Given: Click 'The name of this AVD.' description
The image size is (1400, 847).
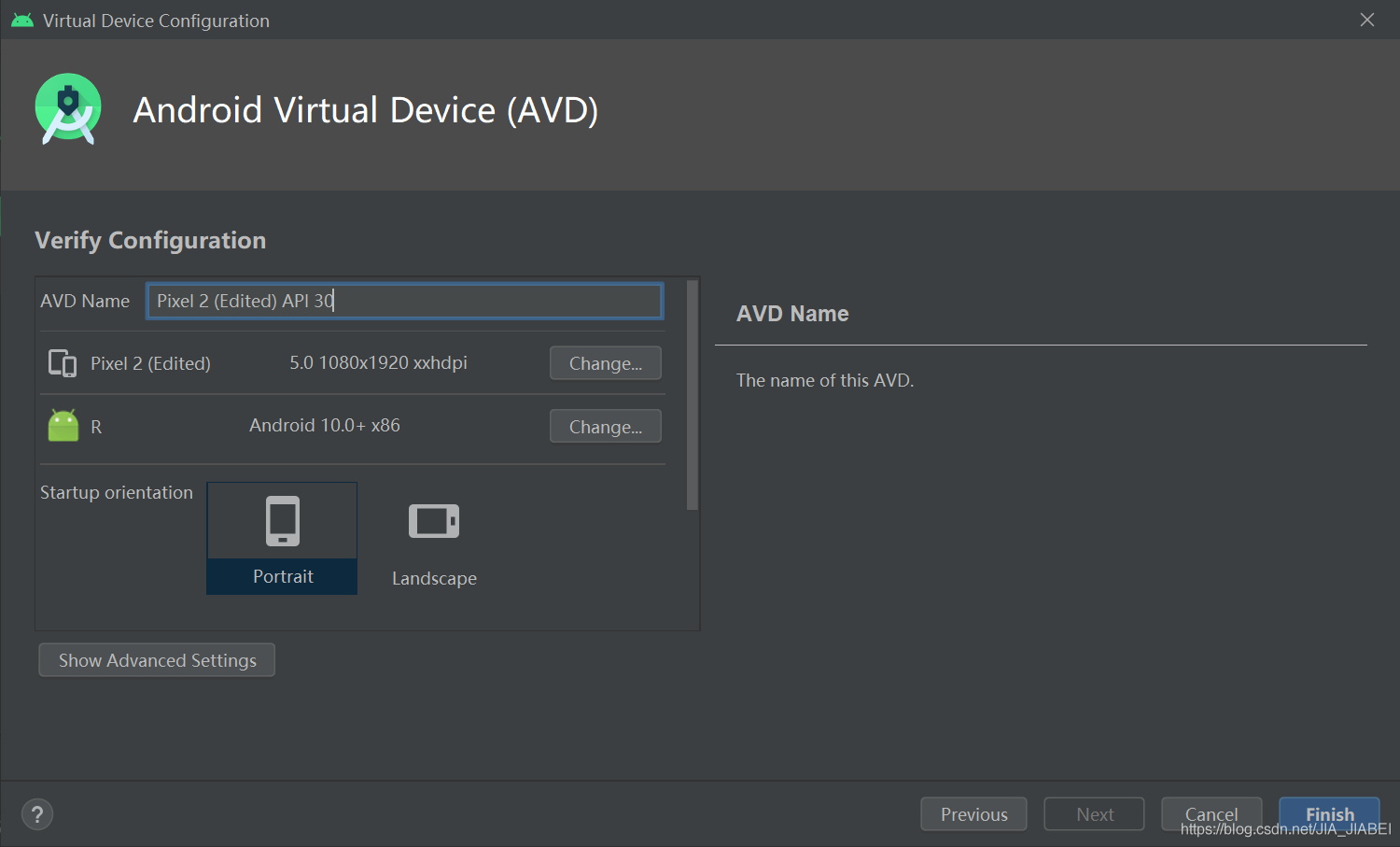Looking at the screenshot, I should coord(825,380).
